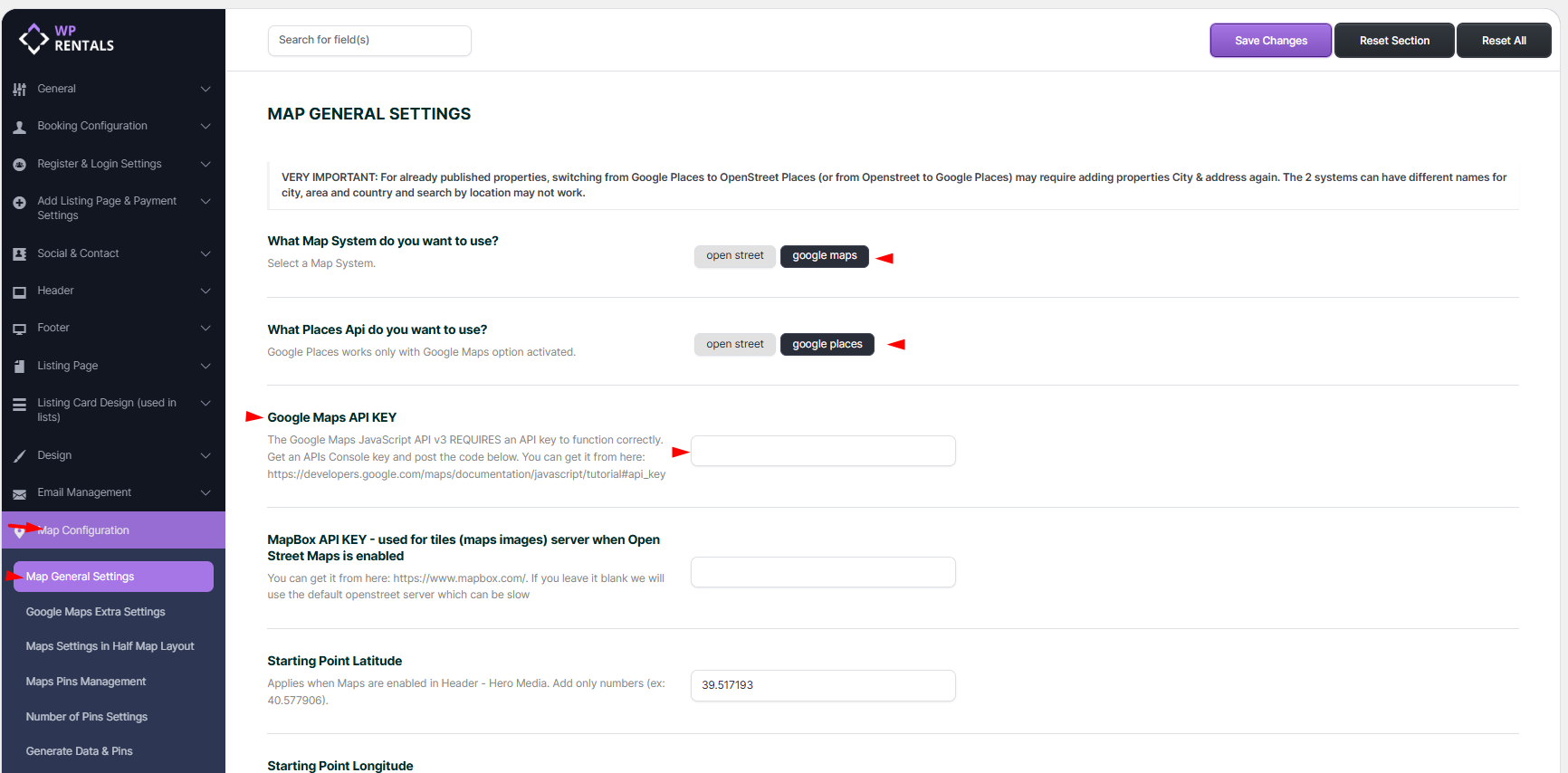Click the Social & Contact icon
This screenshot has height=773, width=1568.
pos(19,254)
